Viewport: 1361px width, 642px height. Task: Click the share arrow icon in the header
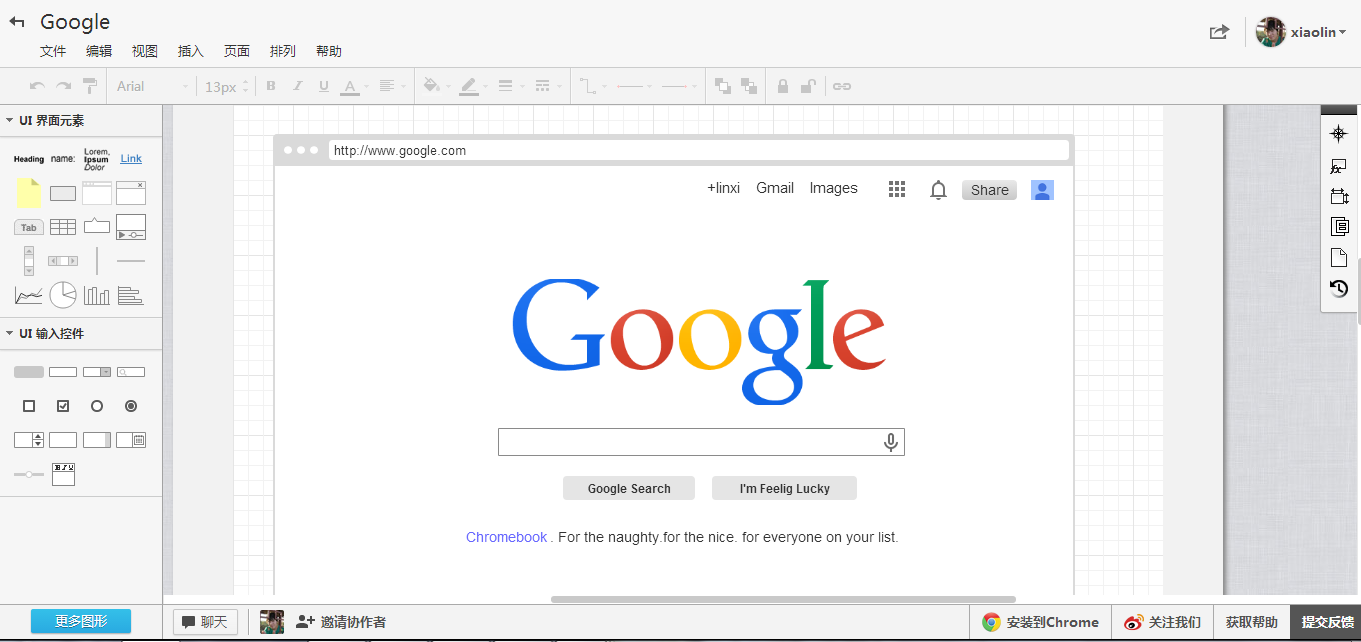tap(1219, 32)
